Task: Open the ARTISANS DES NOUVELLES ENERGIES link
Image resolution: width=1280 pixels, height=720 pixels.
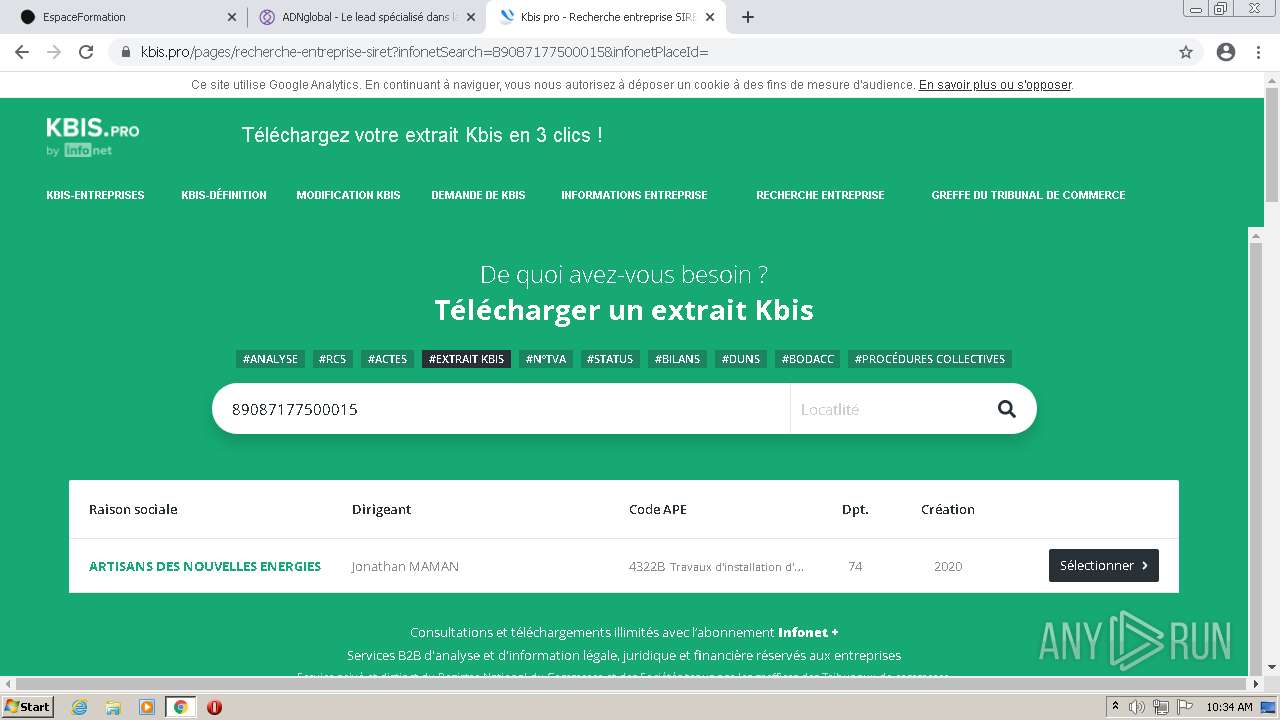Action: pos(205,566)
